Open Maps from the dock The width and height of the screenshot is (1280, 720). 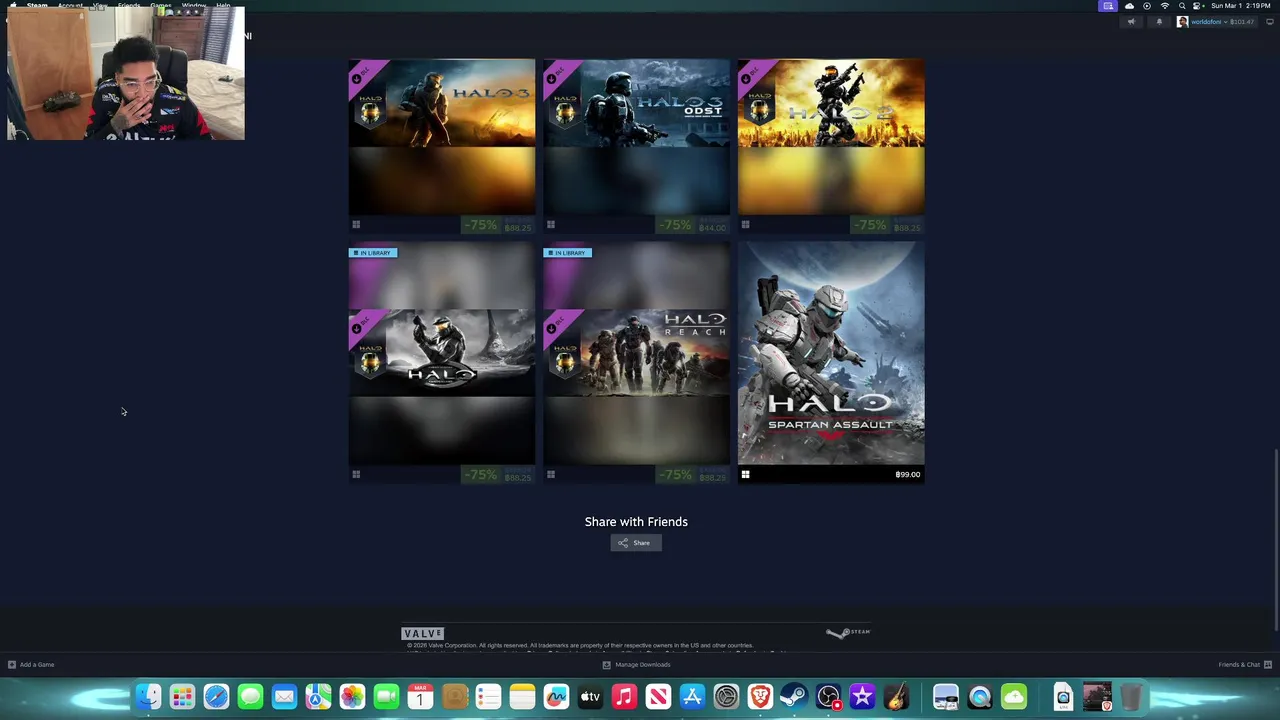pos(318,697)
